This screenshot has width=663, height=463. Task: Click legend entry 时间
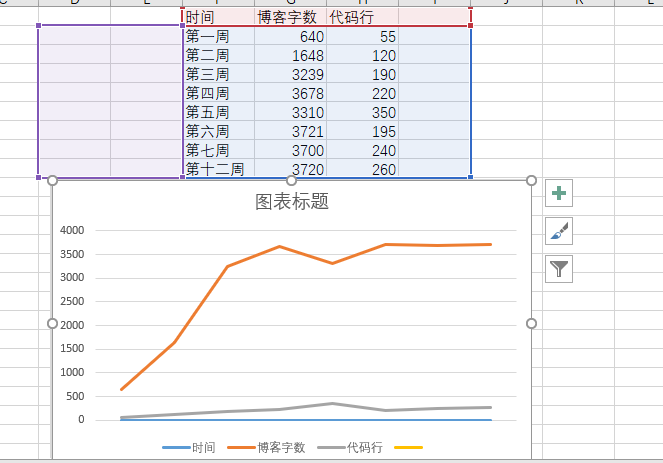point(189,447)
